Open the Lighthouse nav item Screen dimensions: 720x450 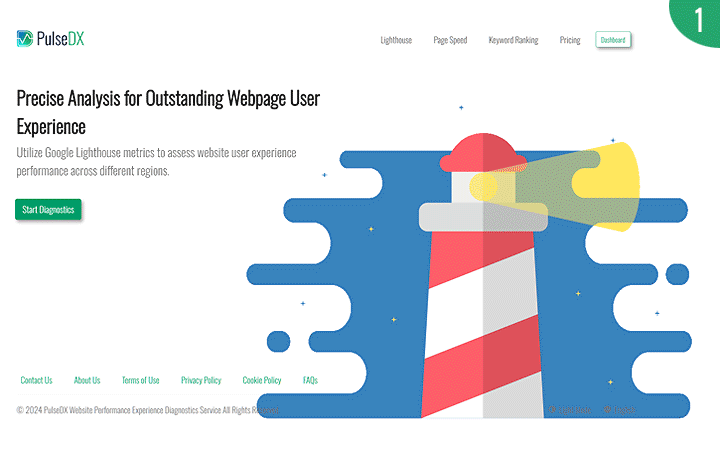(x=396, y=40)
